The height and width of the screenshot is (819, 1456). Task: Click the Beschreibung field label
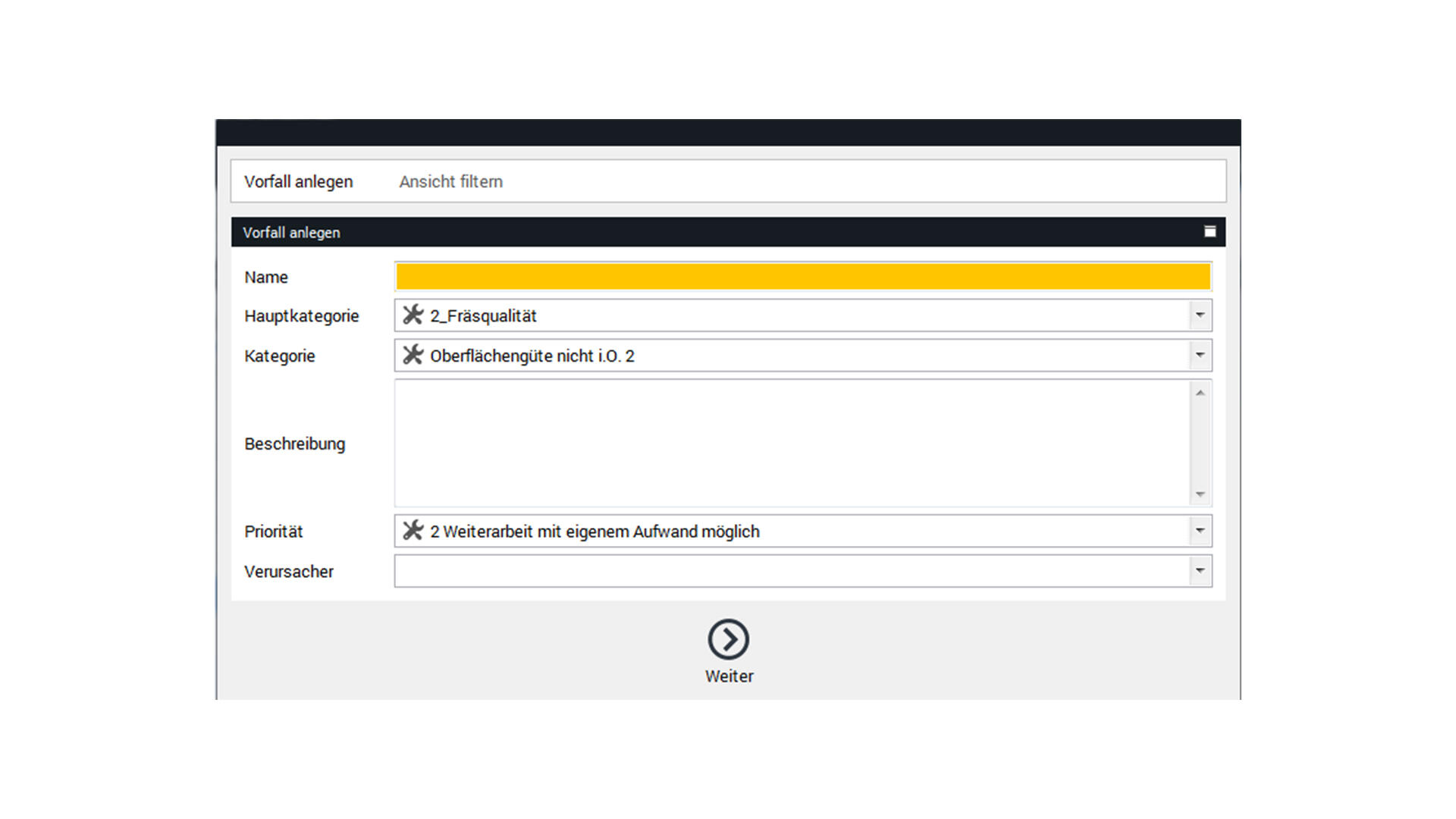294,444
